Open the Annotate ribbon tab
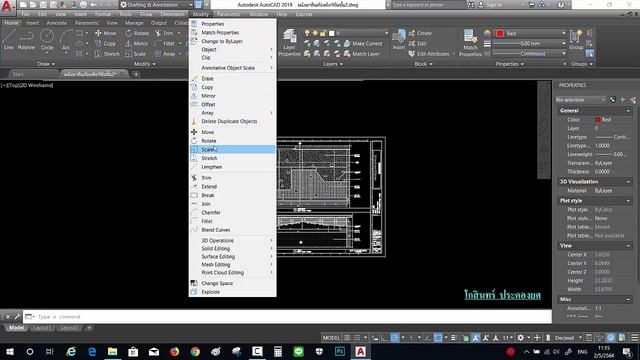Viewport: 640px width, 360px height. [x=57, y=23]
